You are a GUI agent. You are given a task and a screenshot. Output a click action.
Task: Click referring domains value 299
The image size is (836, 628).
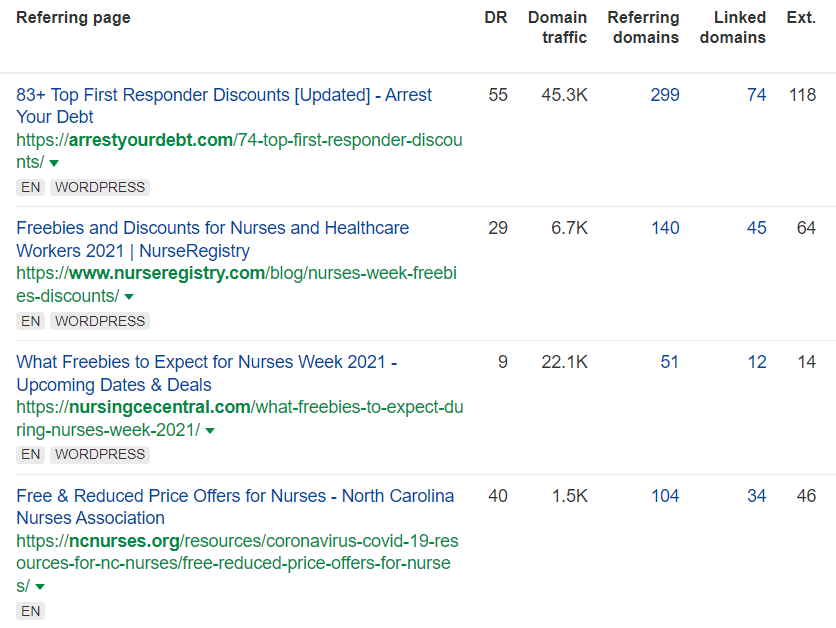click(664, 95)
